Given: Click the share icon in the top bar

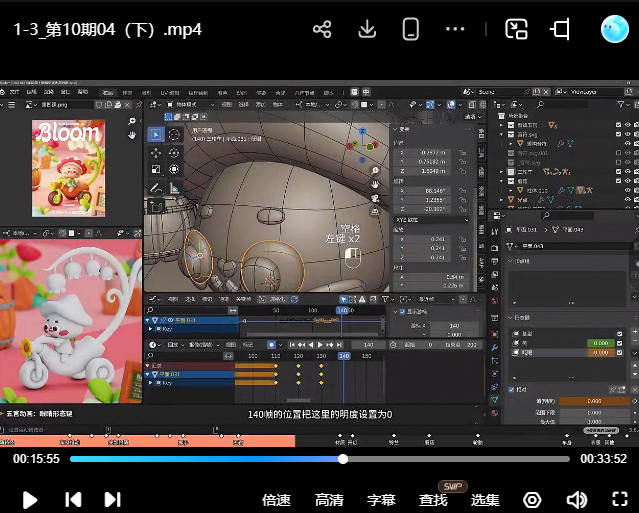Looking at the screenshot, I should (x=322, y=29).
